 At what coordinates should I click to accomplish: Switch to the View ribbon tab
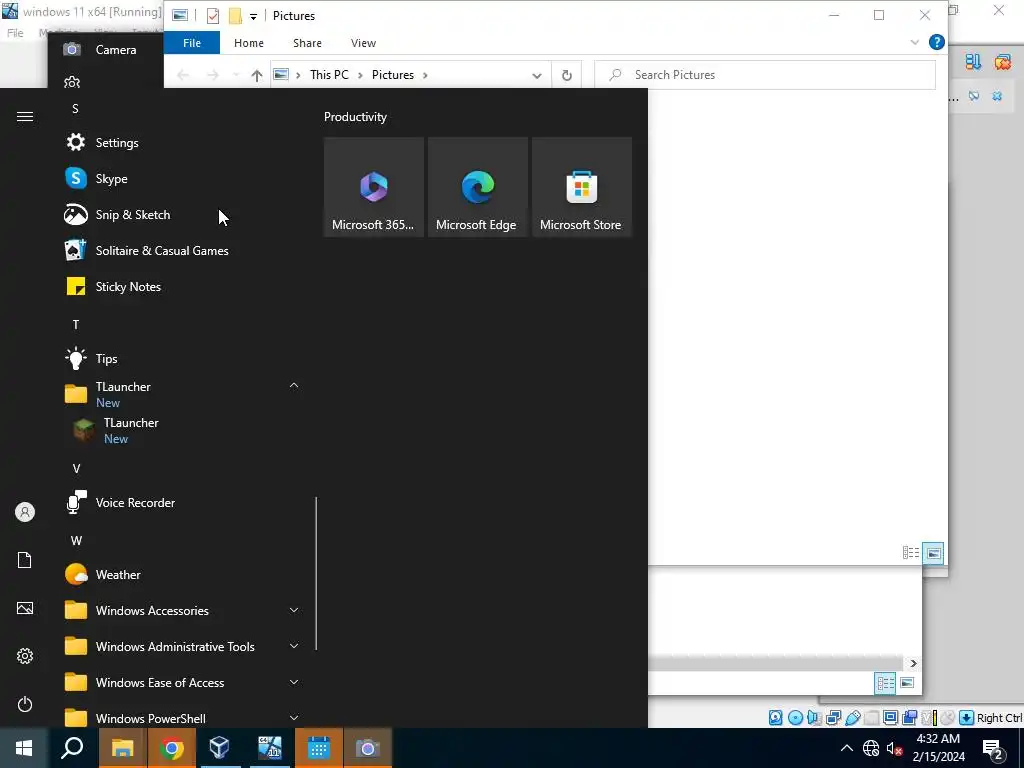(363, 43)
